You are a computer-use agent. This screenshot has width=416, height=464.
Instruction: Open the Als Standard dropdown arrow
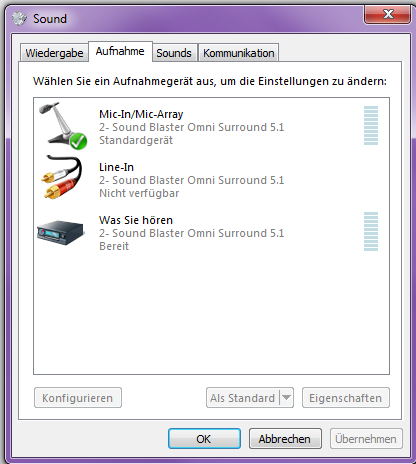point(287,398)
